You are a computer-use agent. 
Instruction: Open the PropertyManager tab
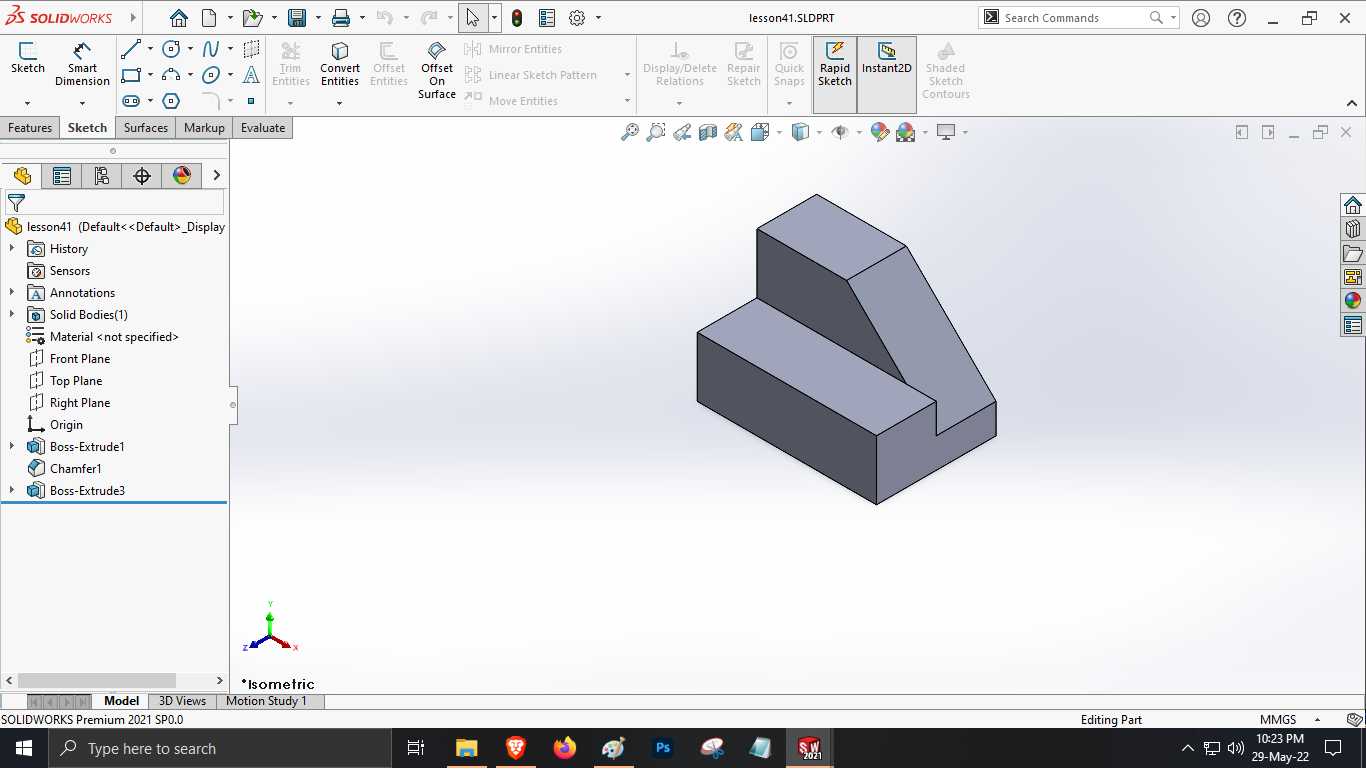(x=62, y=176)
